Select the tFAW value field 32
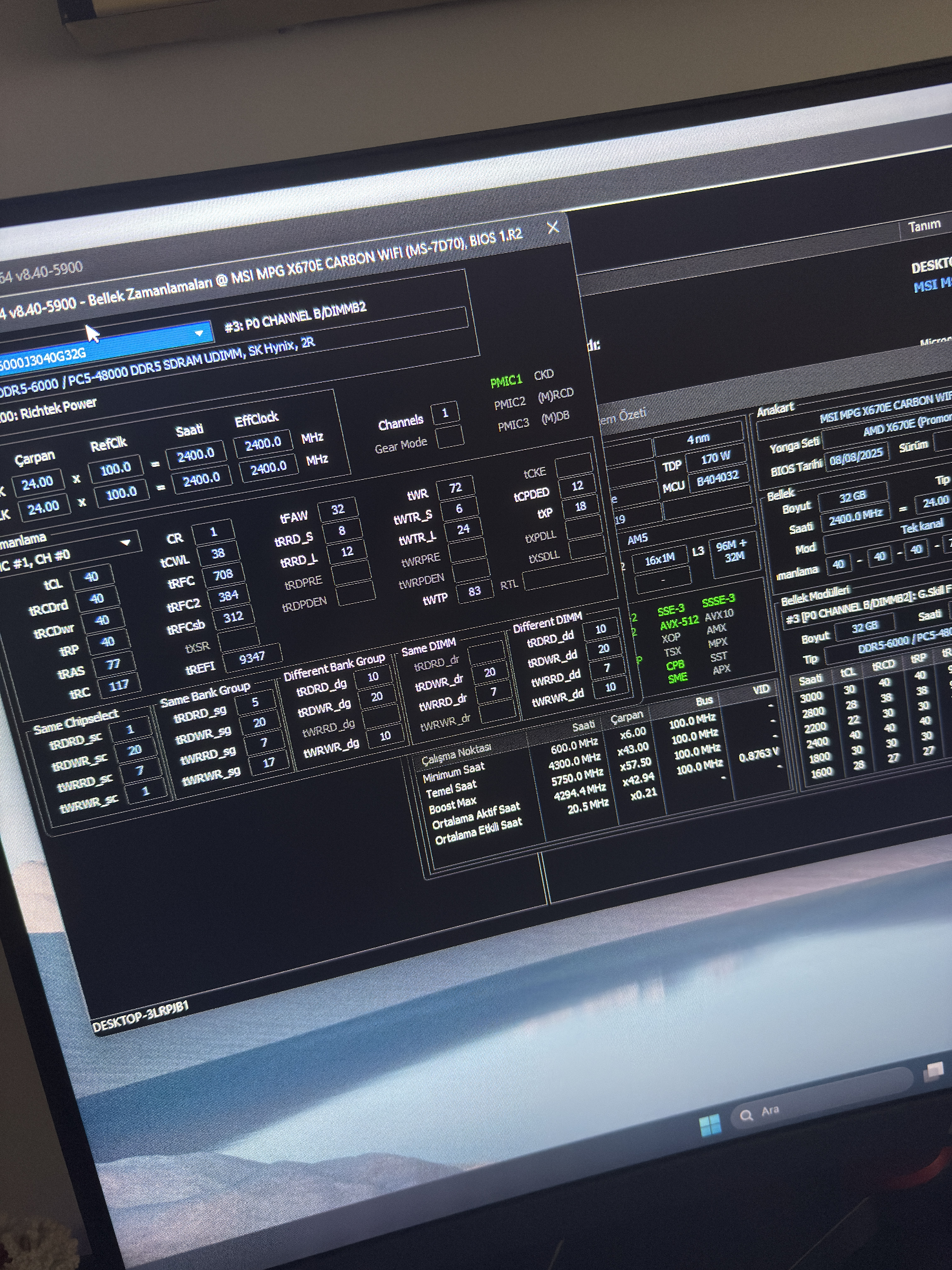Screen dimensions: 952x1270 pyautogui.click(x=337, y=509)
